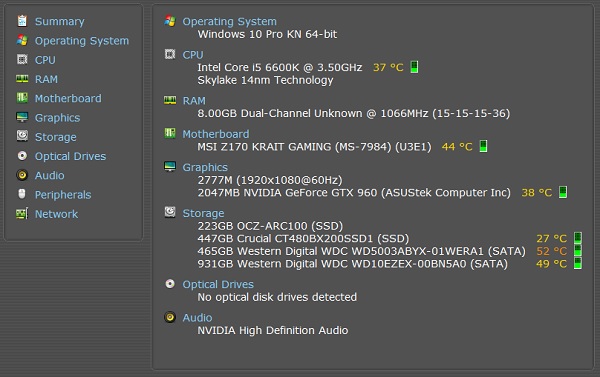
Task: Click the Network card icon in sidebar
Action: [22, 214]
